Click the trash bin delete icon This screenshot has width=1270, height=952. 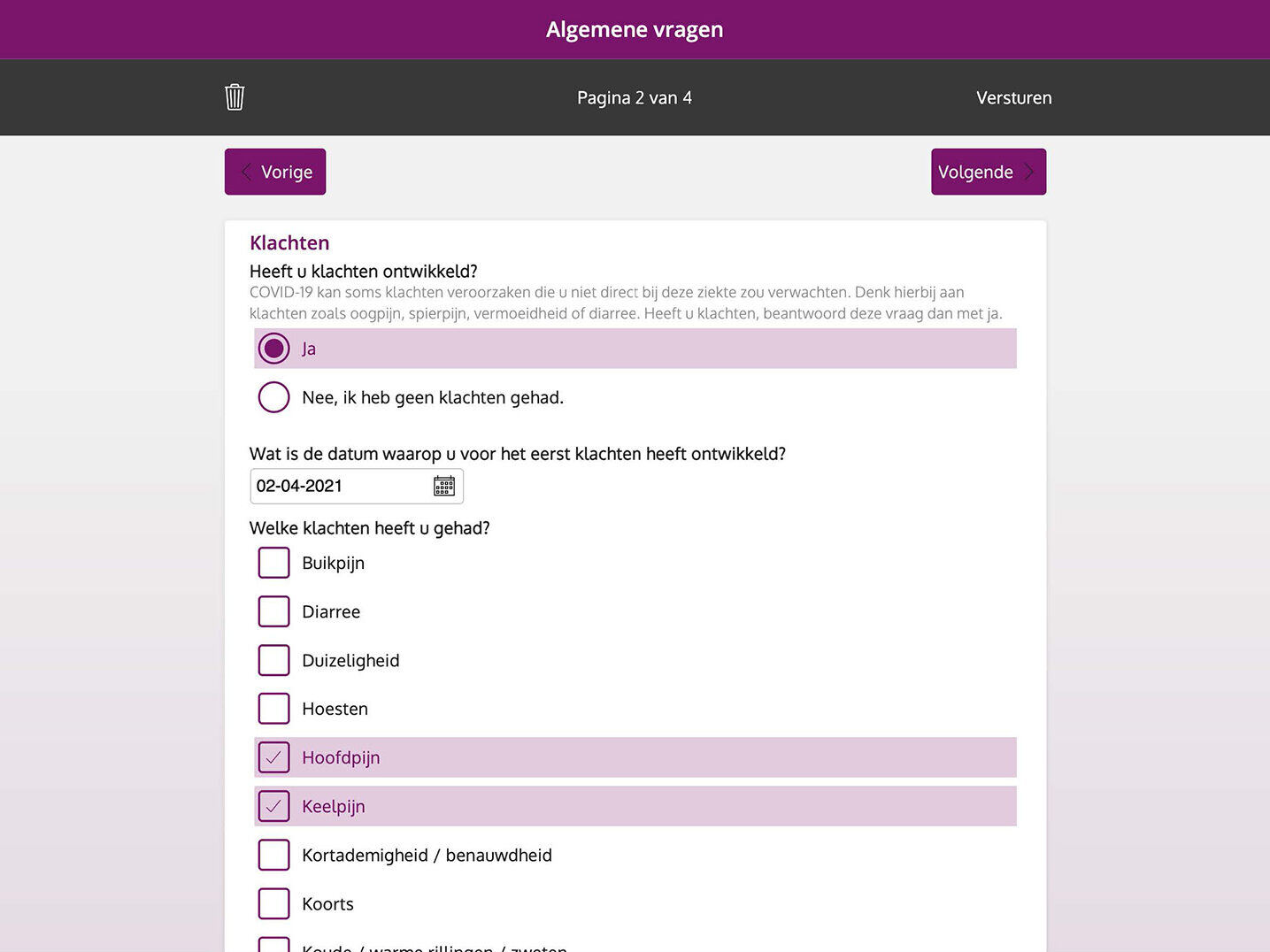(x=235, y=97)
